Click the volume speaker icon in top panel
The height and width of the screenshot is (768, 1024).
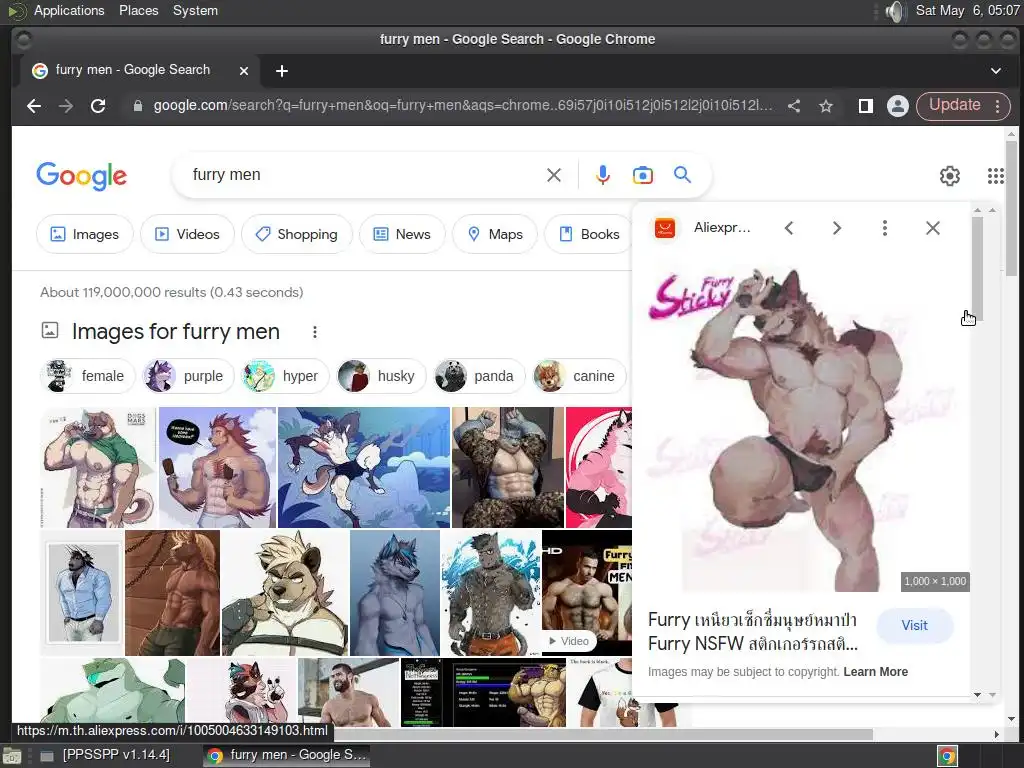pos(895,11)
